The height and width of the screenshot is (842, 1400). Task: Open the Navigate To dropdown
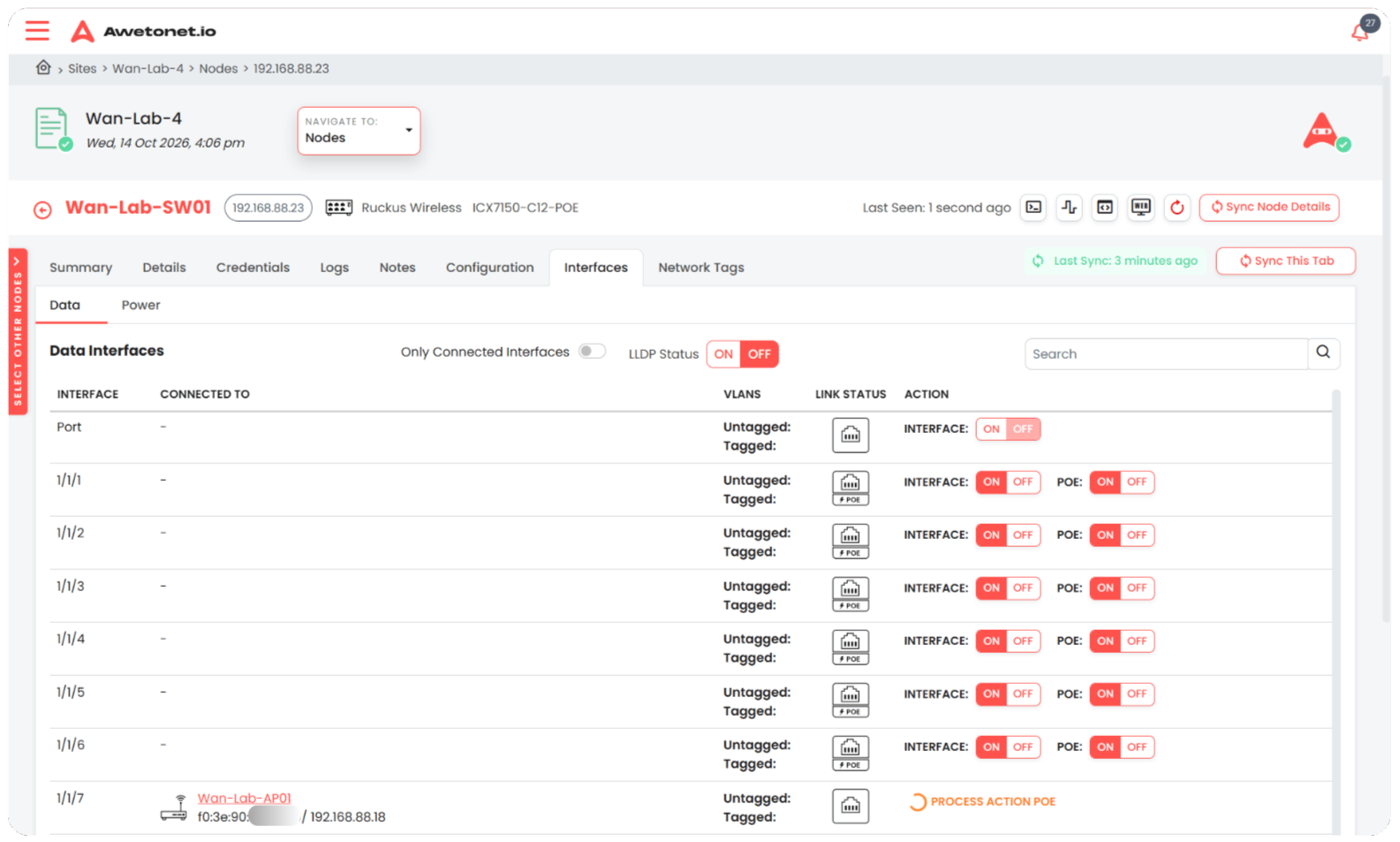(359, 131)
